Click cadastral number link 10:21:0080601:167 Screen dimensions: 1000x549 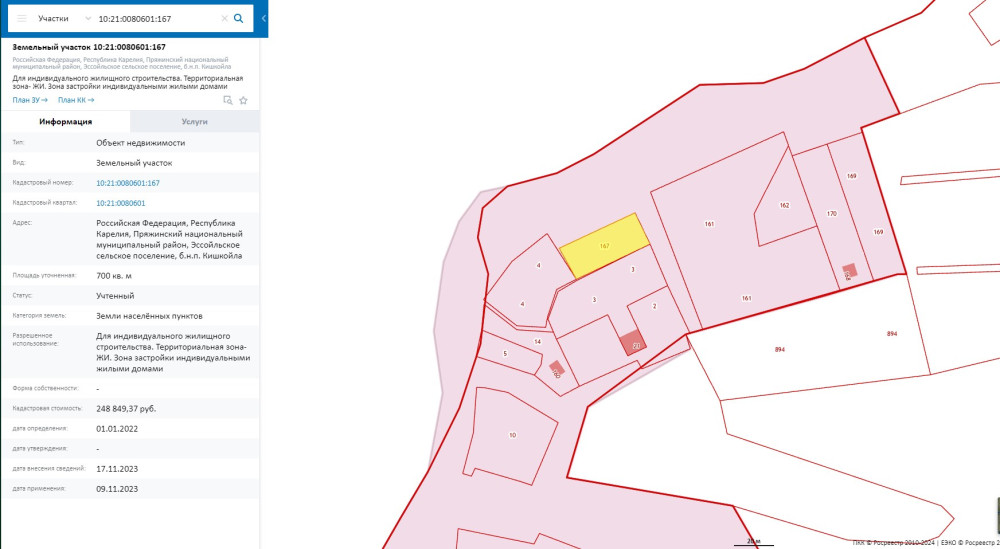[128, 183]
